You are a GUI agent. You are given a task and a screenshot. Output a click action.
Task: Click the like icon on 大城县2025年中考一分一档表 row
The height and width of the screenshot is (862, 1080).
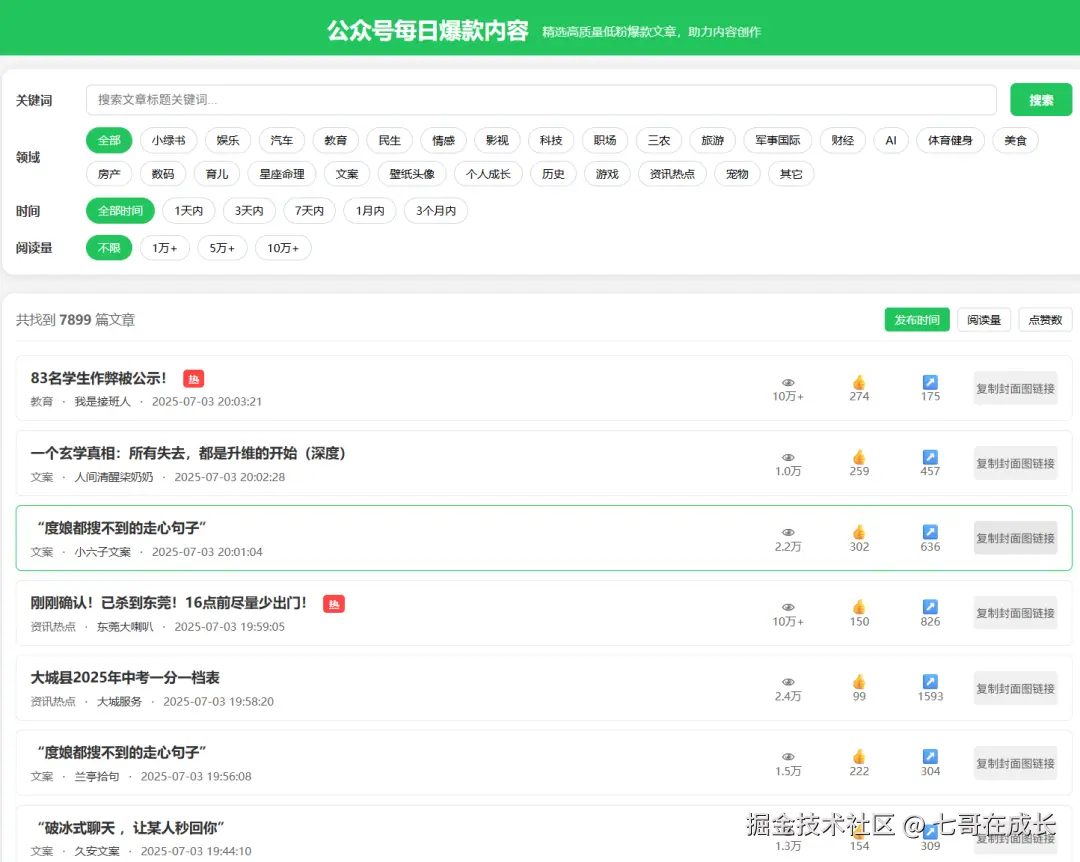coord(859,682)
